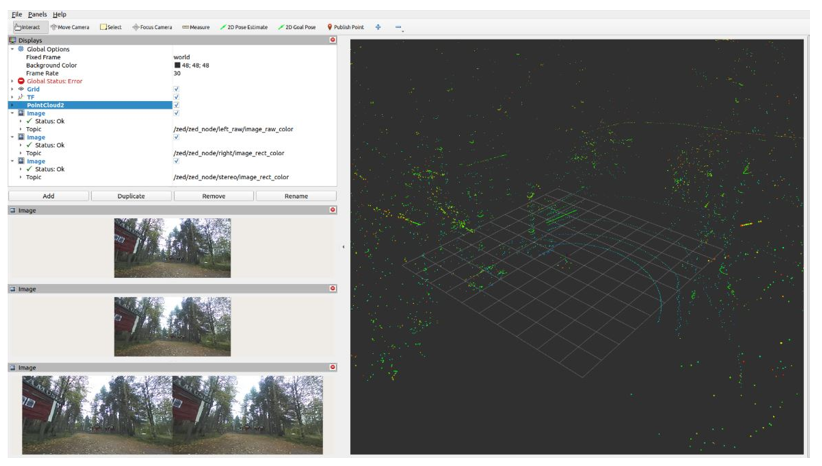This screenshot has width=822, height=466.
Task: Pick the Measure tool
Action: pos(196,27)
